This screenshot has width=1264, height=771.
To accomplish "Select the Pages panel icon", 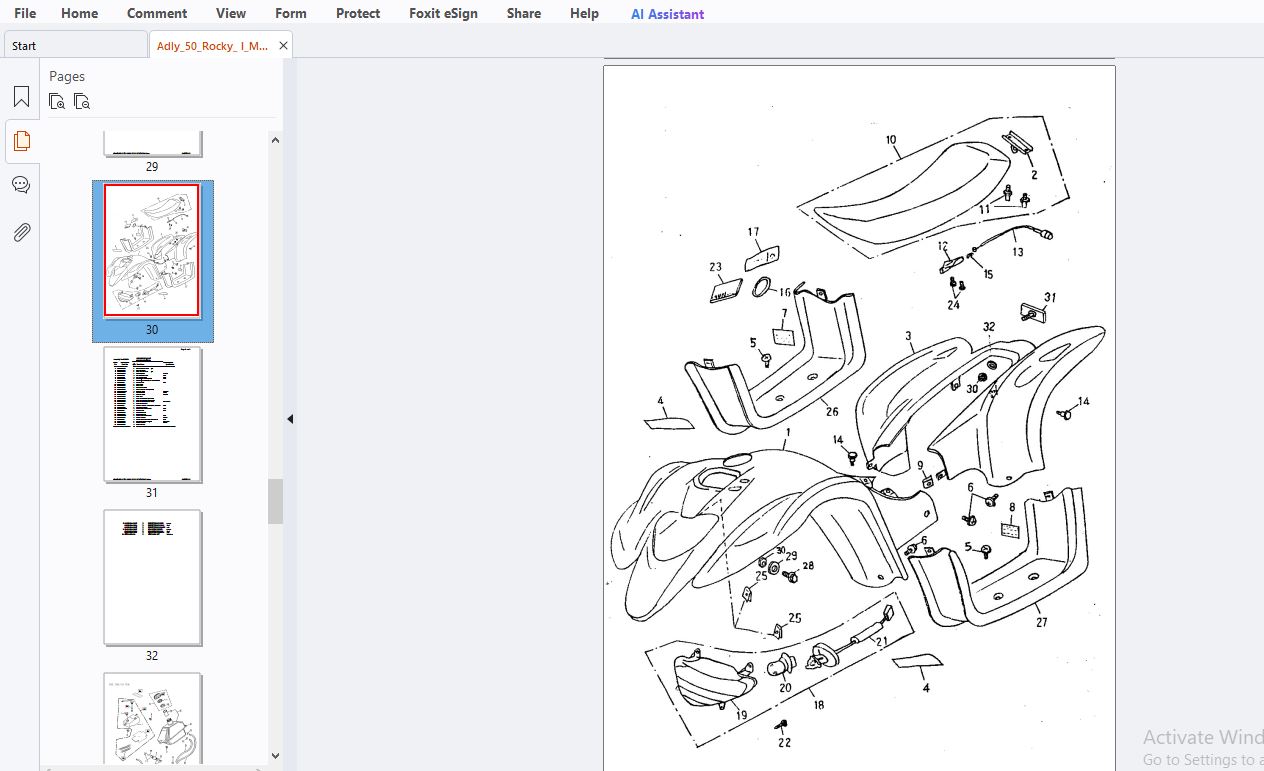I will tap(21, 141).
